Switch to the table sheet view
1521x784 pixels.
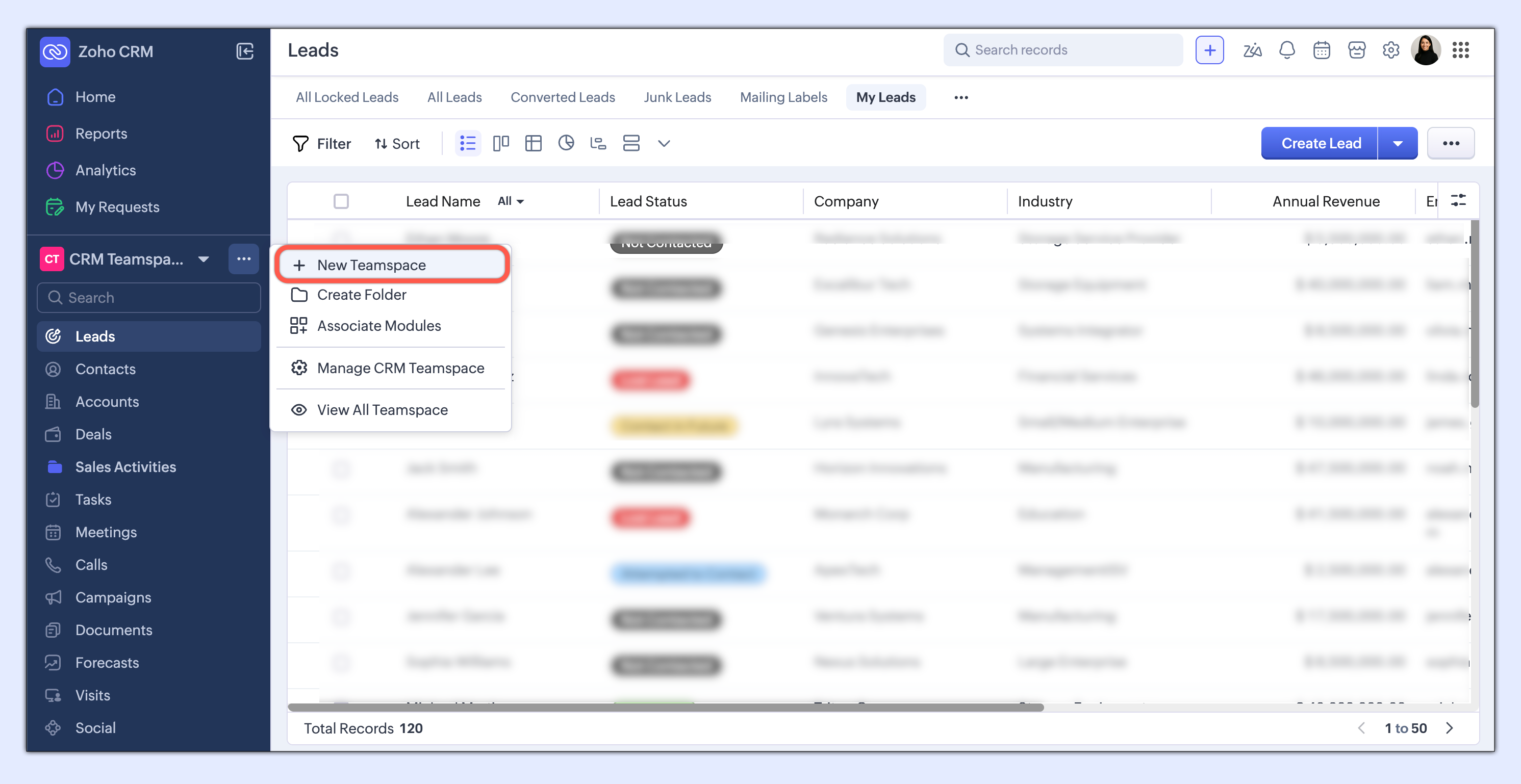coord(533,143)
